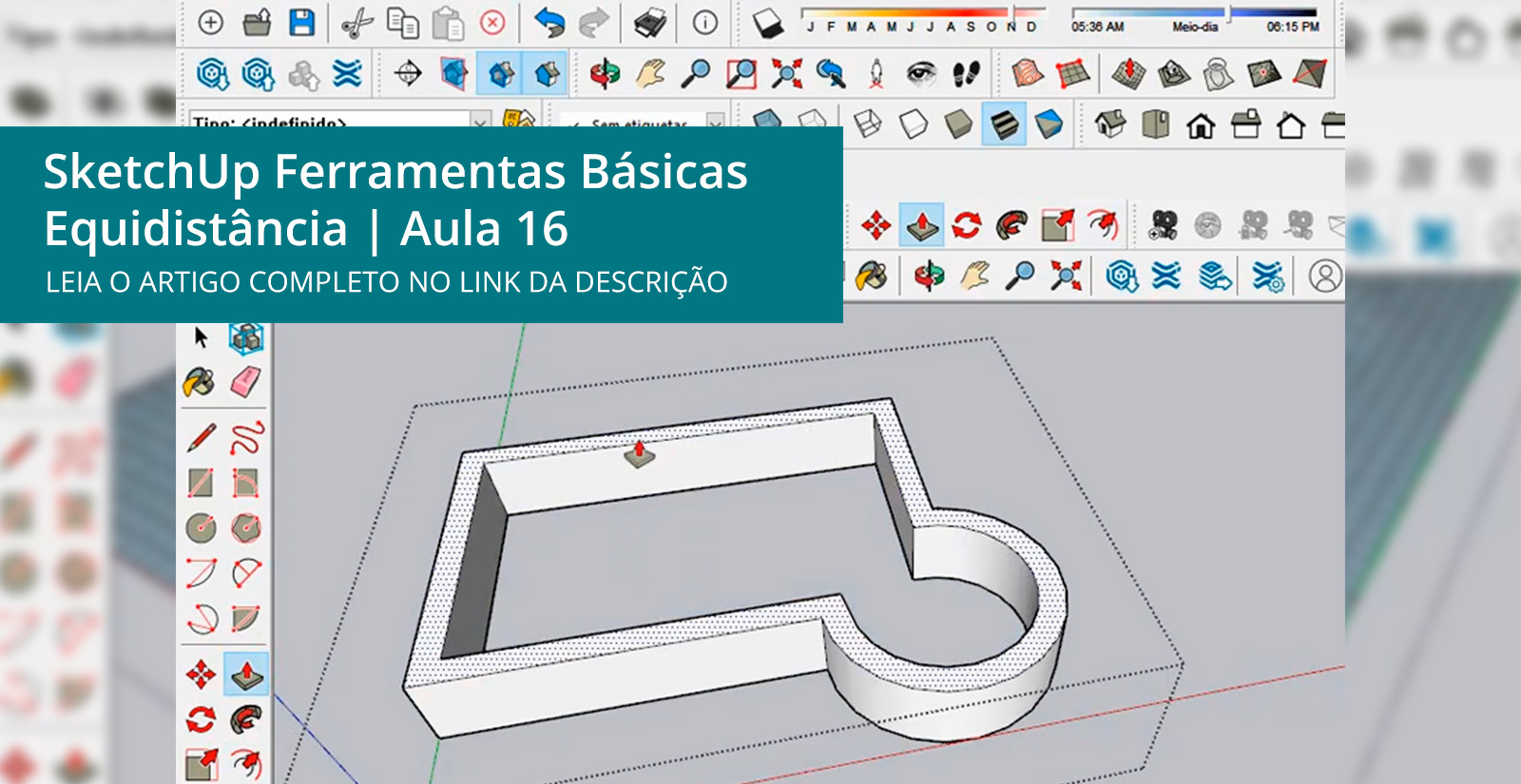
Task: Click the Save floppy disk button
Action: (302, 23)
